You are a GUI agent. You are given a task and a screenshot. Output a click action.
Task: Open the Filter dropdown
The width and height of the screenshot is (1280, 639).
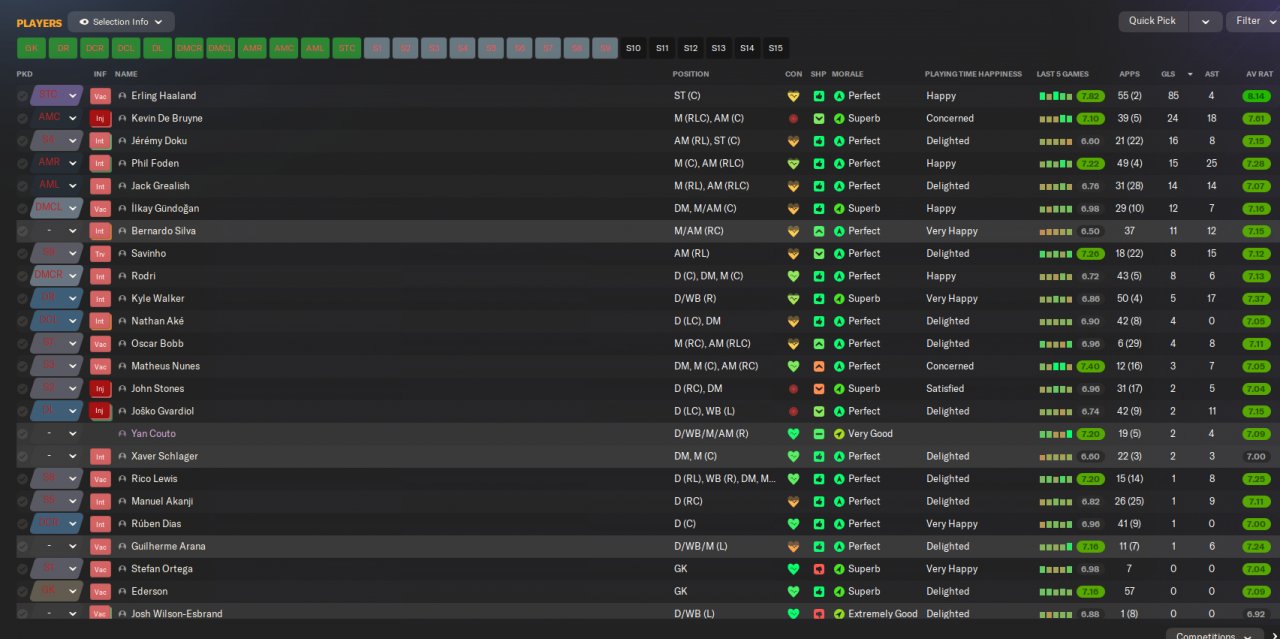pos(1256,21)
